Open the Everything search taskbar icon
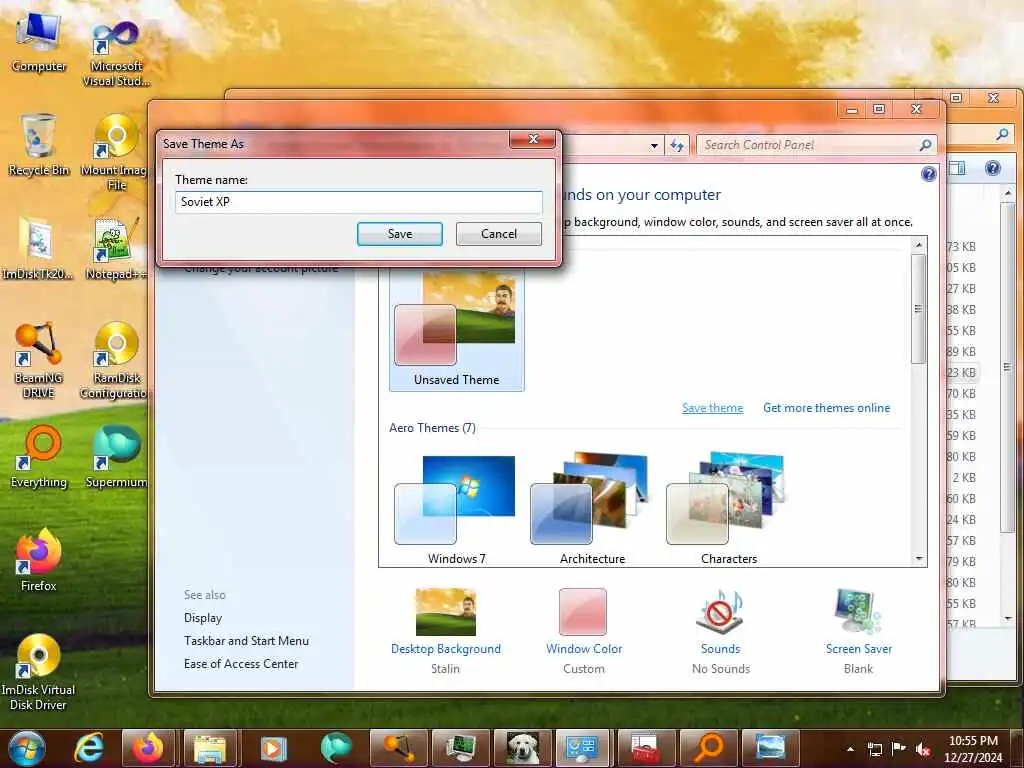The width and height of the screenshot is (1024, 768). (708, 748)
